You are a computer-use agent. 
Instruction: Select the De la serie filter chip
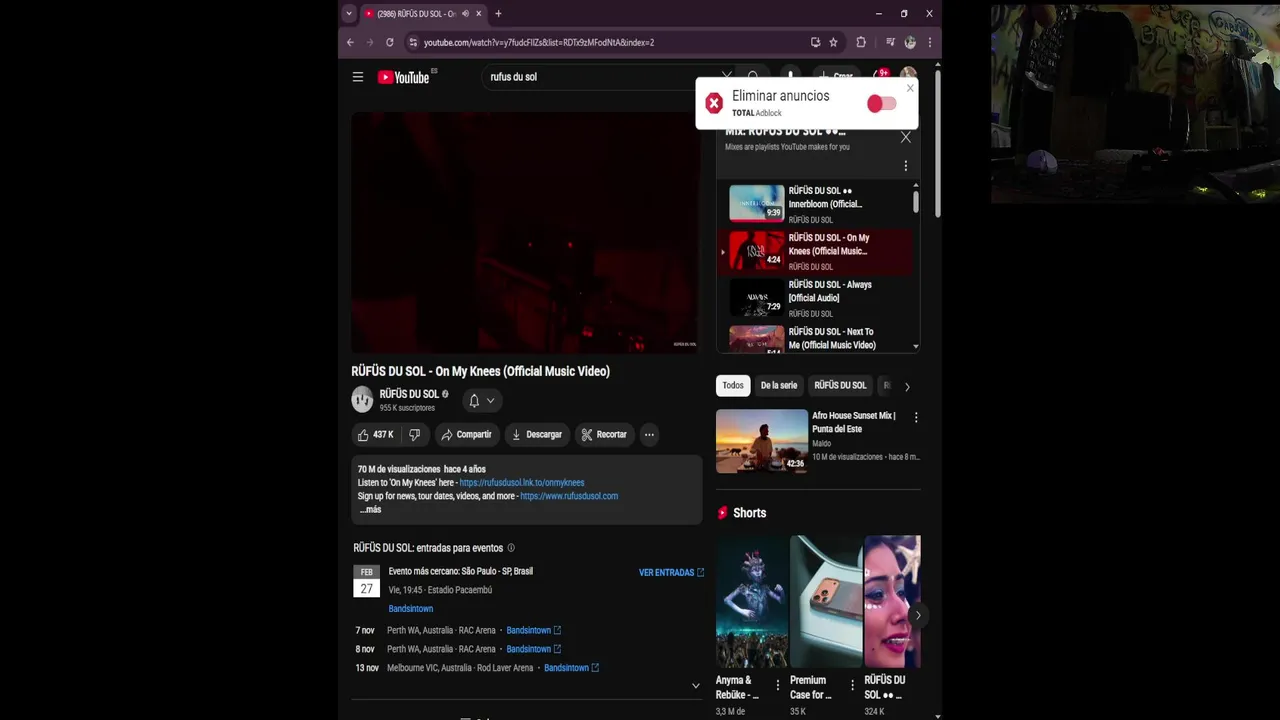coord(779,386)
